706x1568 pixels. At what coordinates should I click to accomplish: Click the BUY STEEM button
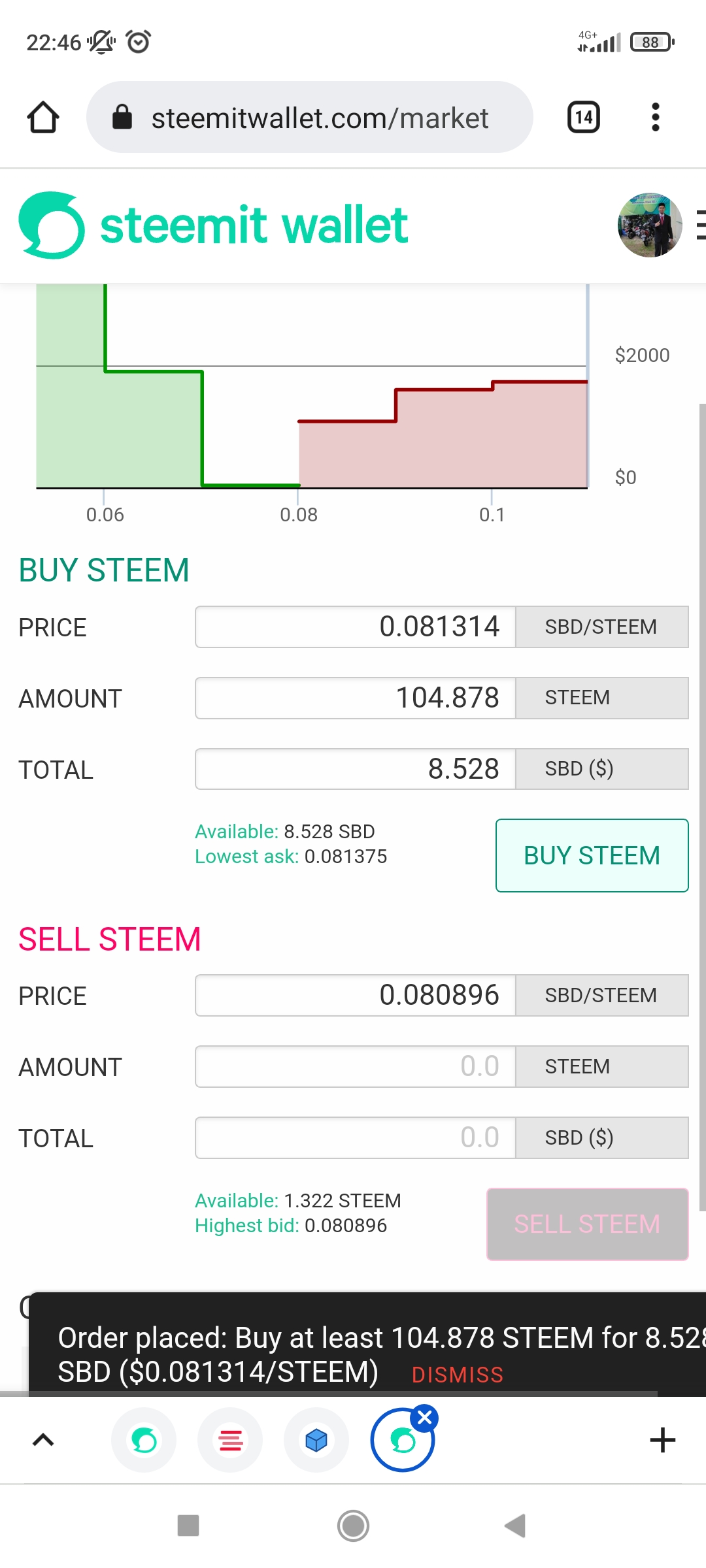[592, 855]
